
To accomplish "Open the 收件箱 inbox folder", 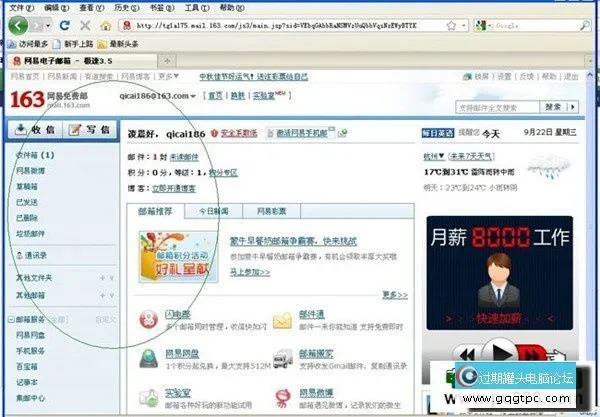I will (x=30, y=156).
